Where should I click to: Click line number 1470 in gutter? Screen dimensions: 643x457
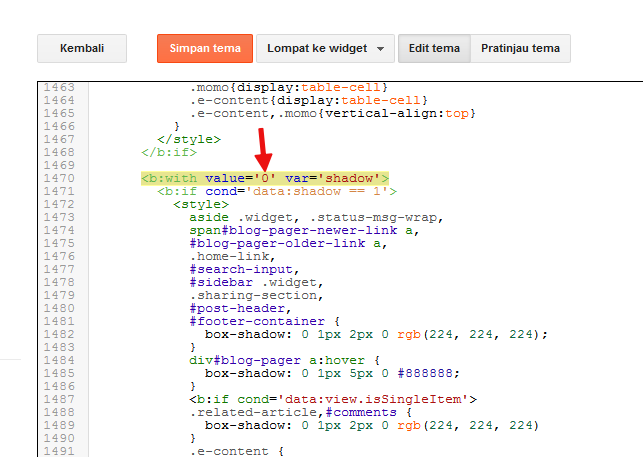click(59, 178)
